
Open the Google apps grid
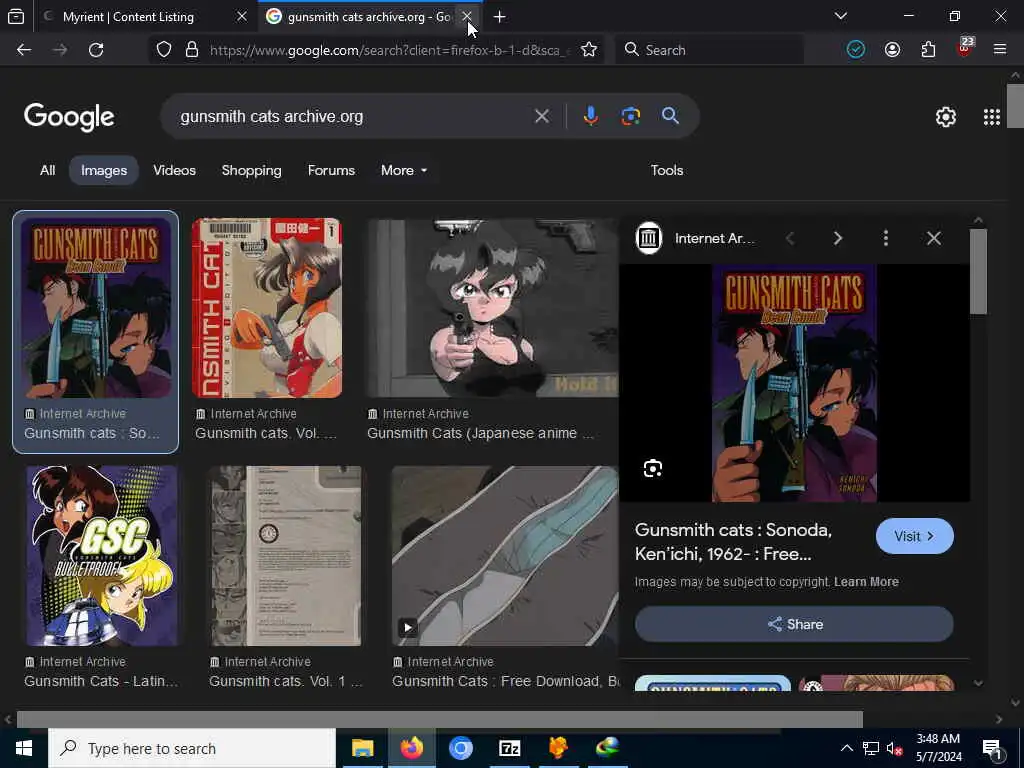(x=991, y=117)
